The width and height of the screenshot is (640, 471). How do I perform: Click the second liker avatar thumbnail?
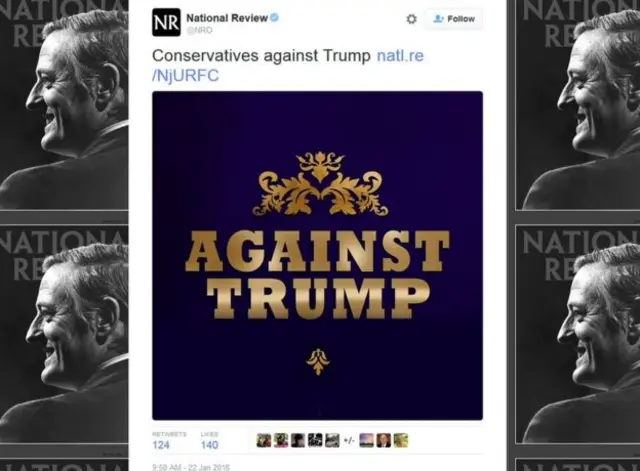pyautogui.click(x=281, y=440)
